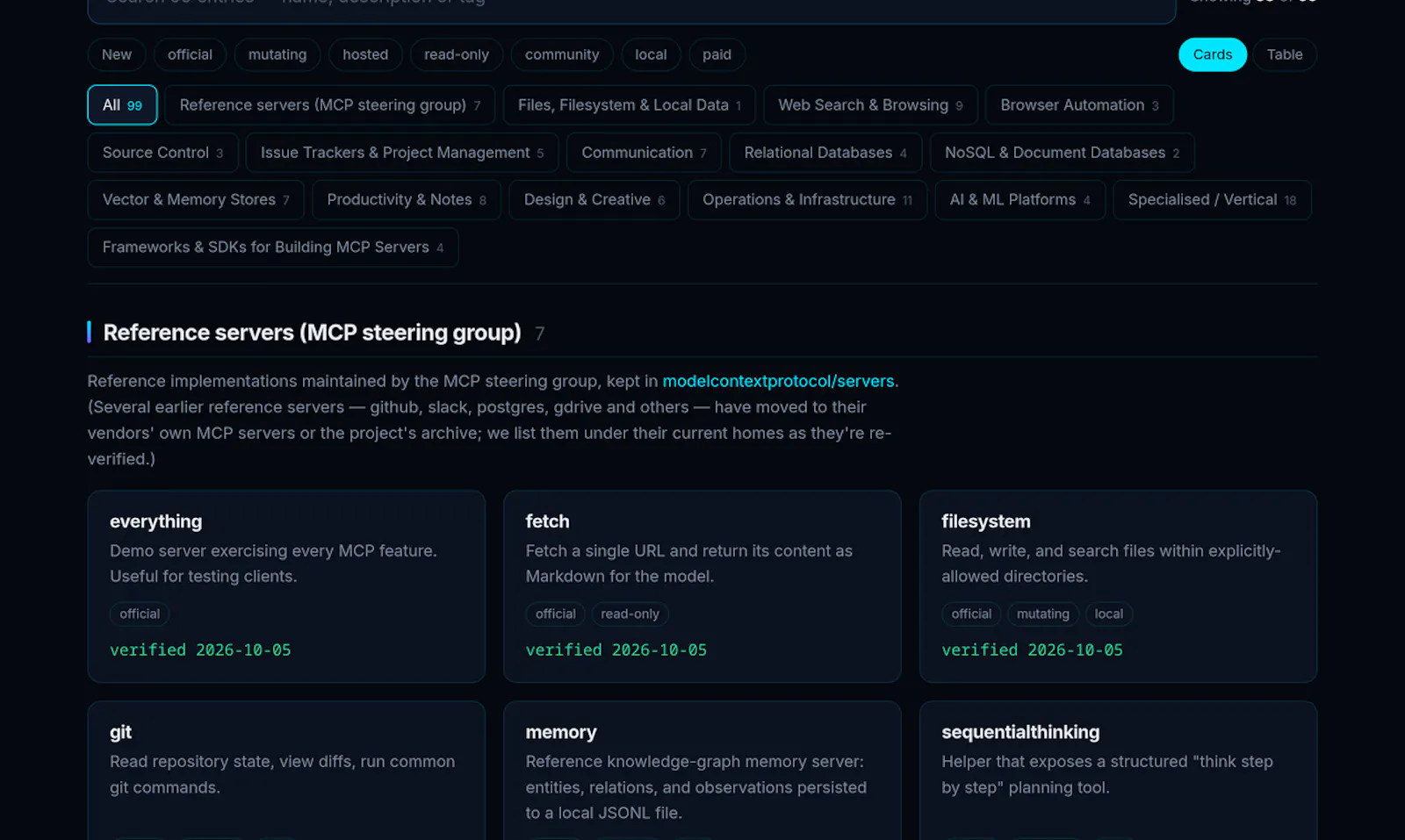Open the git server card
The height and width of the screenshot is (840, 1405).
(x=286, y=771)
